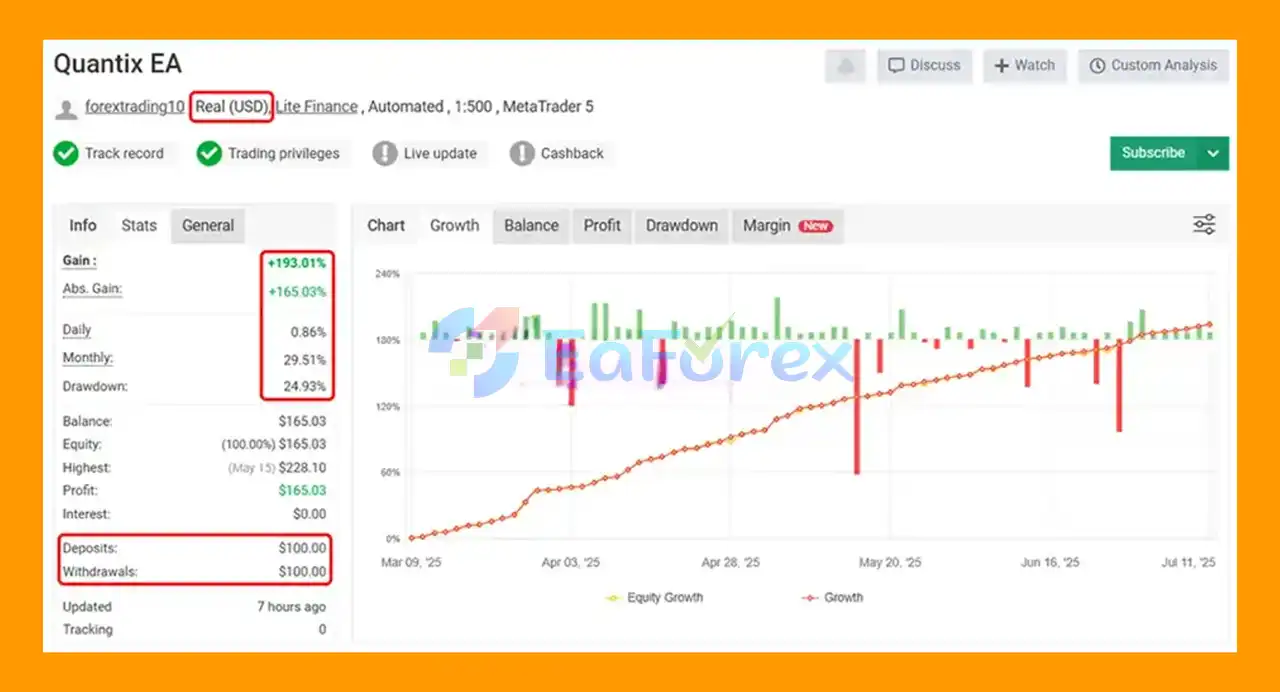Switch to the Info tab

tap(83, 225)
